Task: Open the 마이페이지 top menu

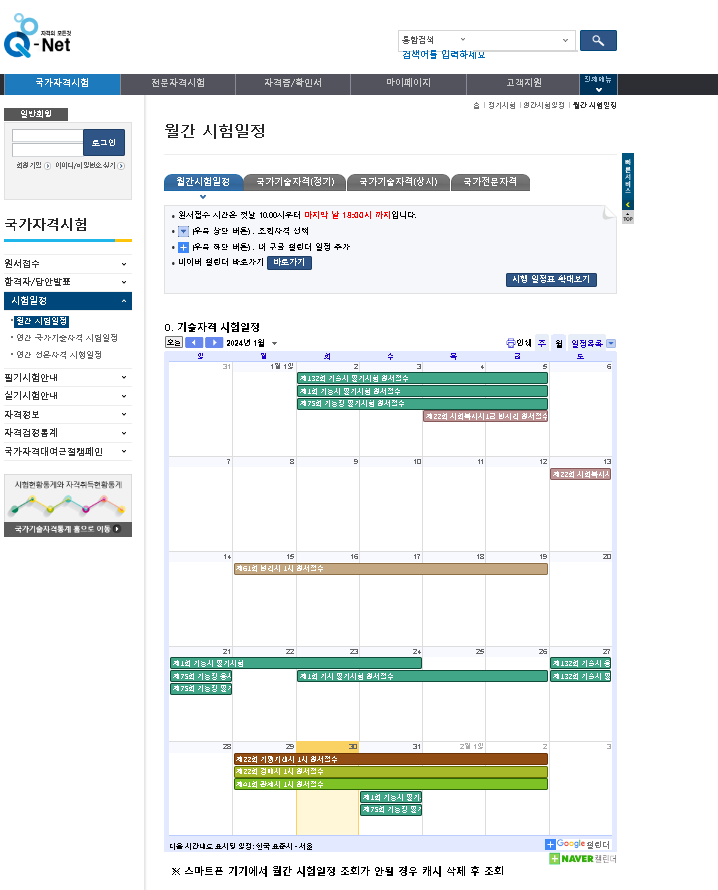Action: pos(408,83)
